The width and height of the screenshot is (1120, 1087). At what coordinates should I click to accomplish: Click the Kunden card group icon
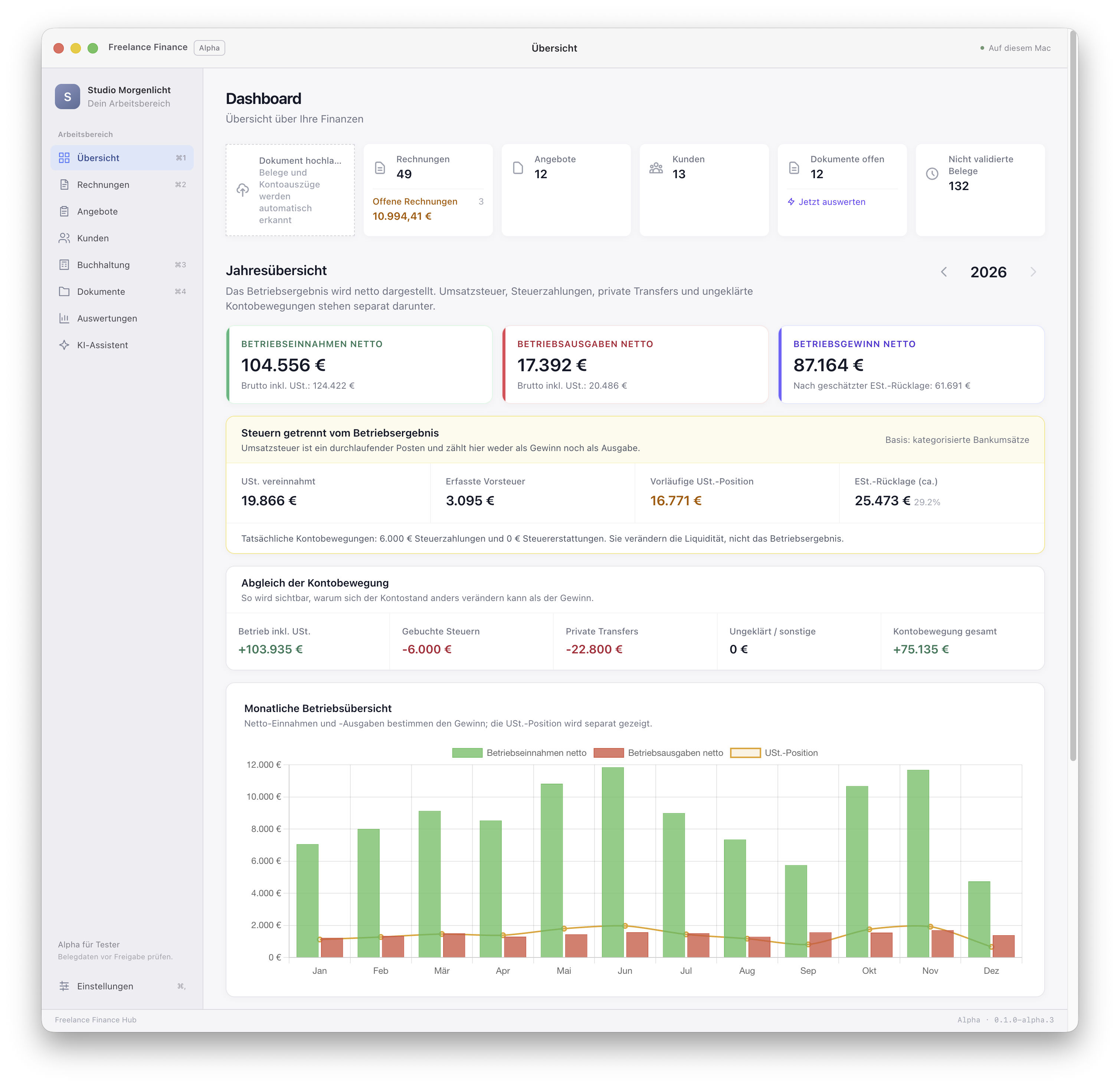point(656,168)
